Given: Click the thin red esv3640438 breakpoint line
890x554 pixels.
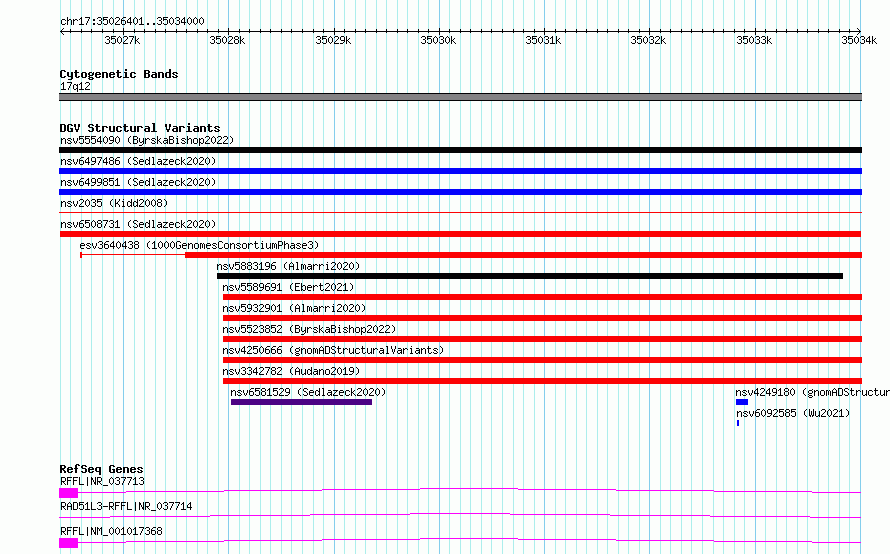Looking at the screenshot, I should (x=133, y=255).
